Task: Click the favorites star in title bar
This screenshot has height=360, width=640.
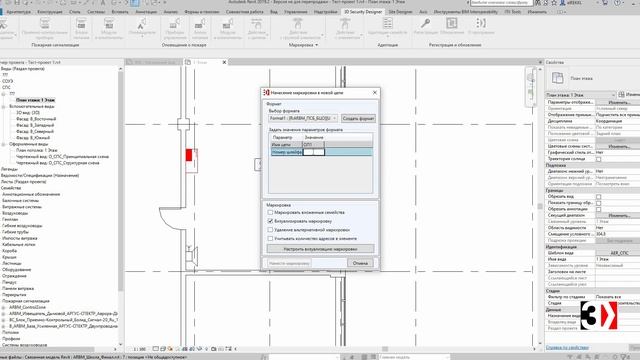Action: (553, 3)
